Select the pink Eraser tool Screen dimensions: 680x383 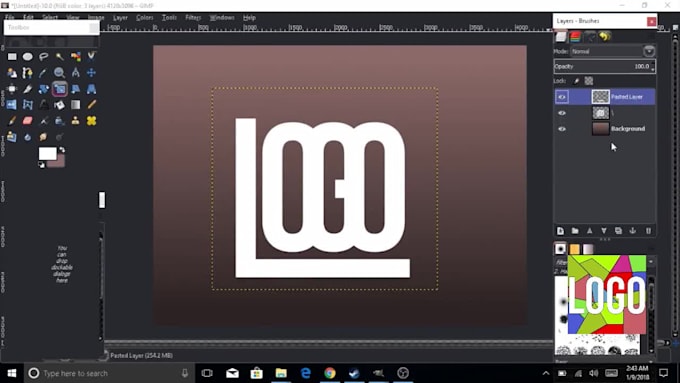(x=27, y=121)
